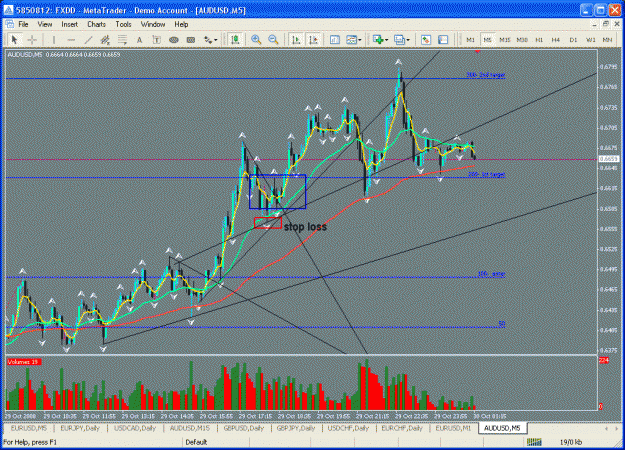Open the periods/templates dropdown

click(354, 39)
